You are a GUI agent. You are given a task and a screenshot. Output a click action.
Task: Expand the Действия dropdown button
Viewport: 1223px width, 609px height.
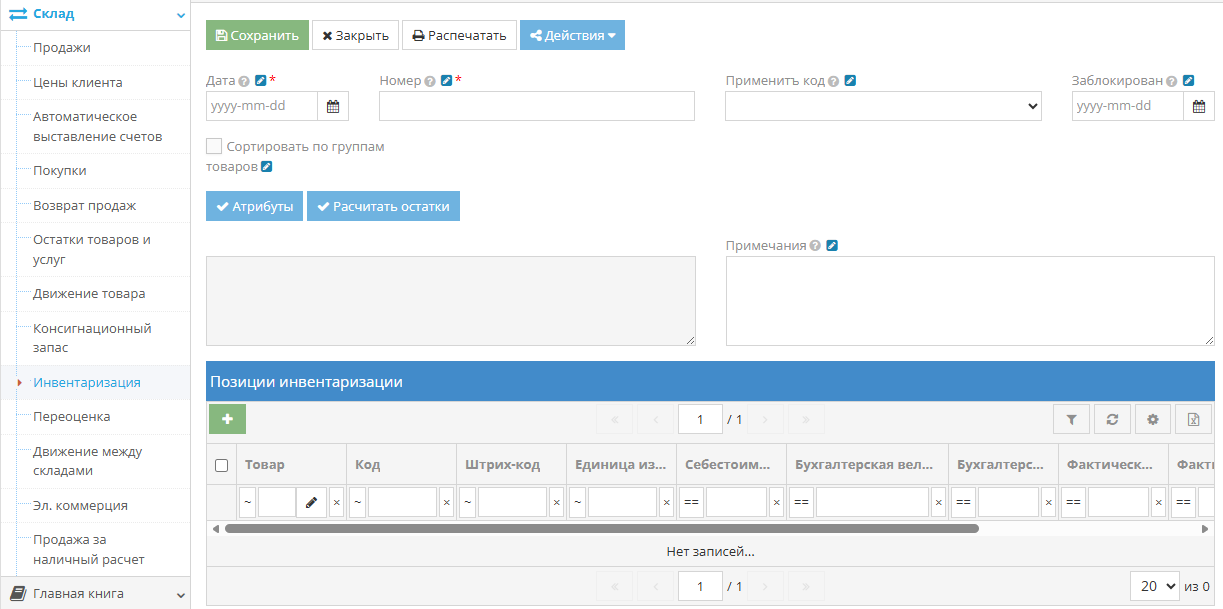(572, 35)
